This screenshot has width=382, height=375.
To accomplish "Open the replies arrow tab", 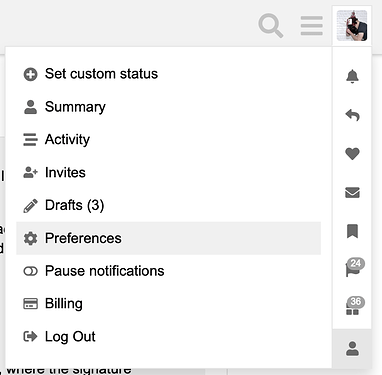I will click(x=352, y=115).
